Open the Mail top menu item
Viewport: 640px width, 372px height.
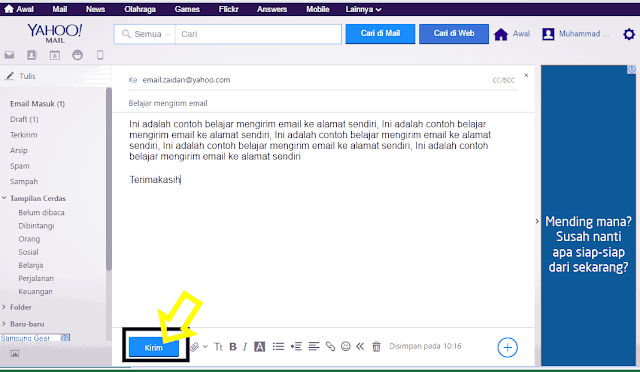pos(60,9)
